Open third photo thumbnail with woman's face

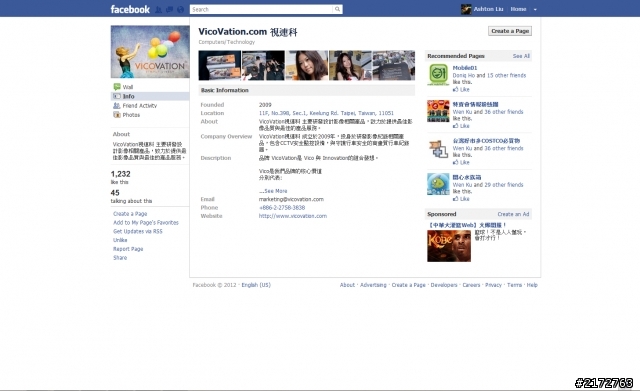pos(307,65)
